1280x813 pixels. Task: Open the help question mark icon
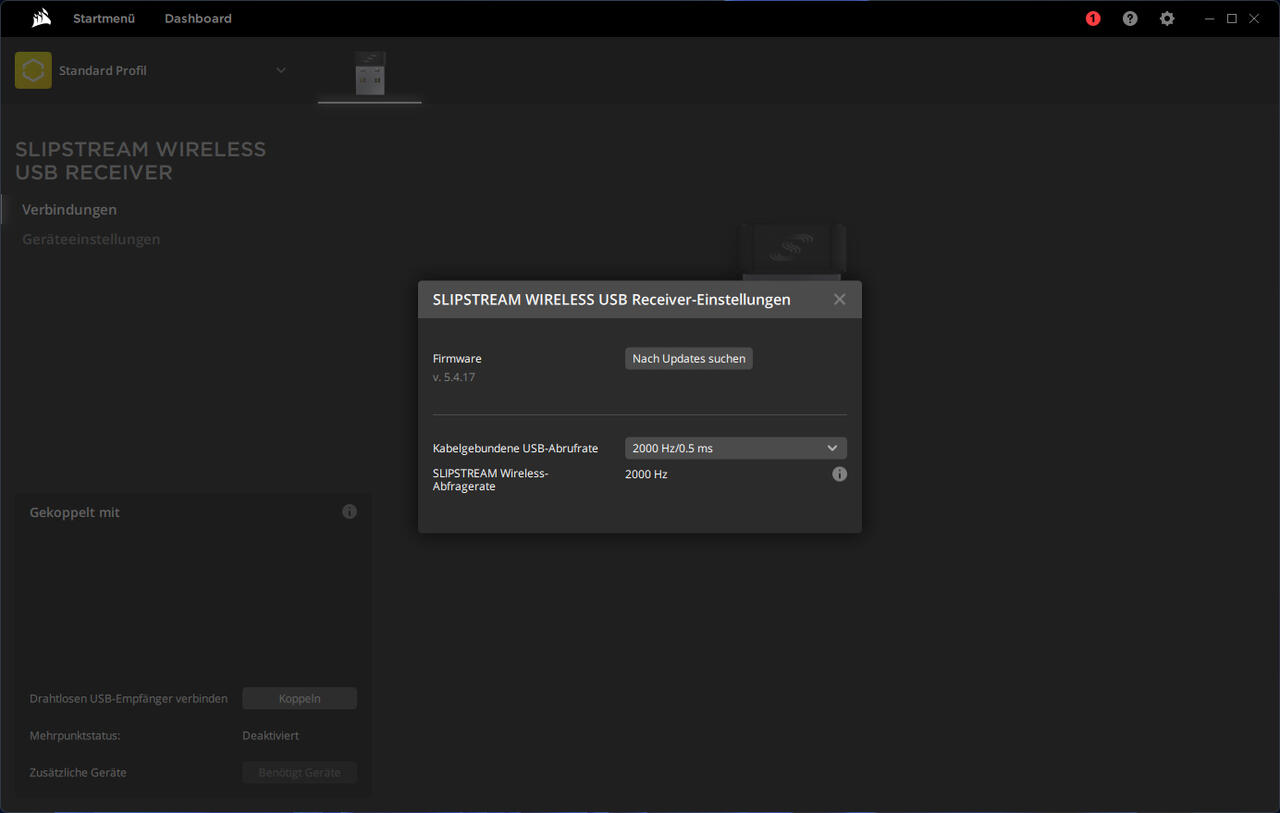[x=1130, y=18]
